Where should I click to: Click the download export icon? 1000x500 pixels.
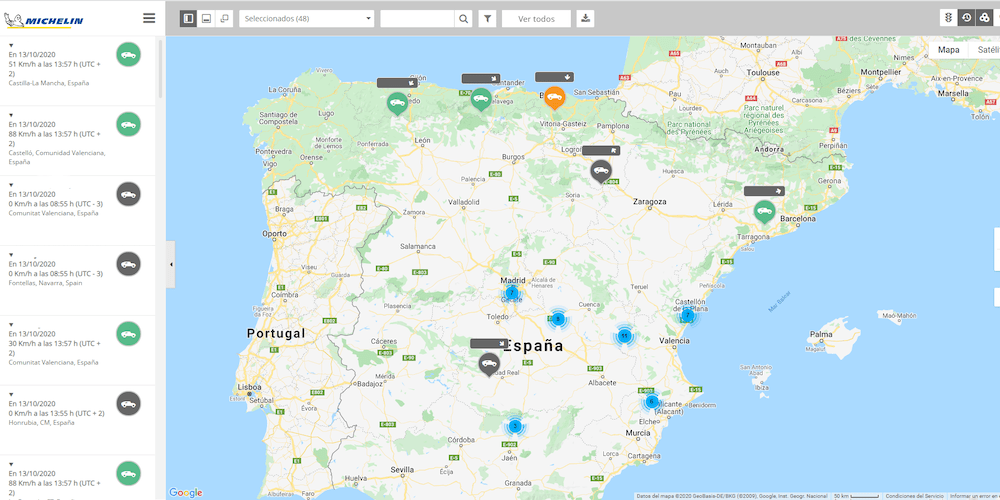(585, 18)
